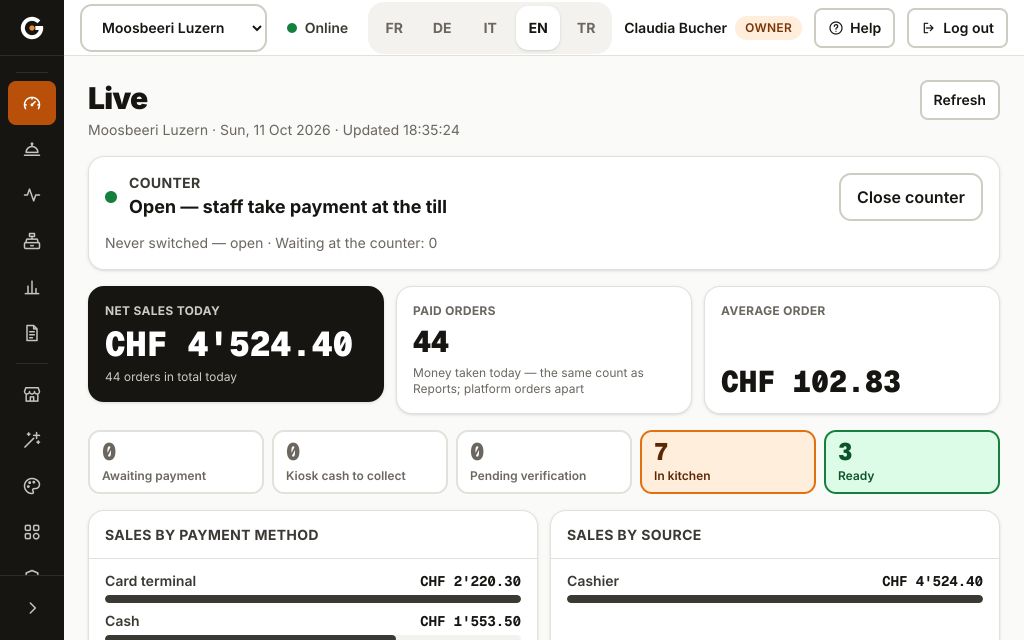Open the Live dashboard gauge icon
Screen dimensions: 1024x640
[31, 103]
